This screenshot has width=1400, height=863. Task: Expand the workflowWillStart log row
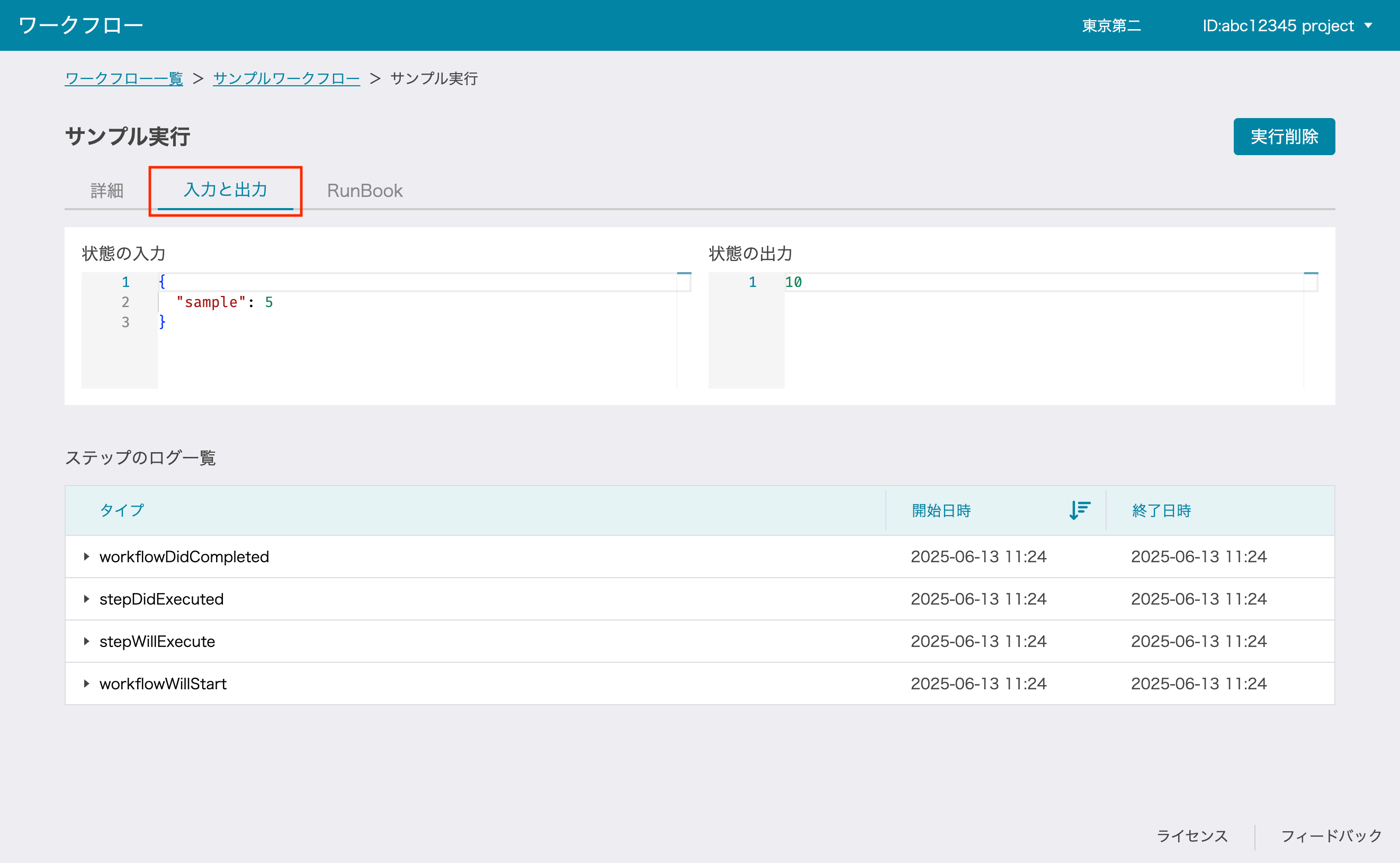[86, 683]
